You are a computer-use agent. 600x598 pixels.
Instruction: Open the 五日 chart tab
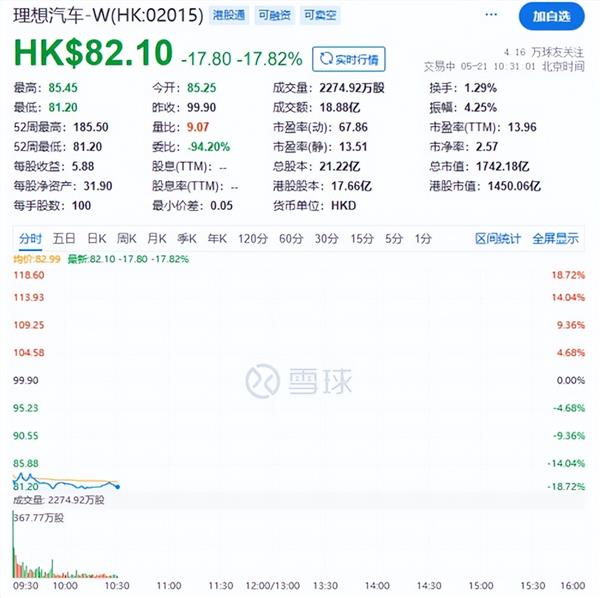[64, 238]
